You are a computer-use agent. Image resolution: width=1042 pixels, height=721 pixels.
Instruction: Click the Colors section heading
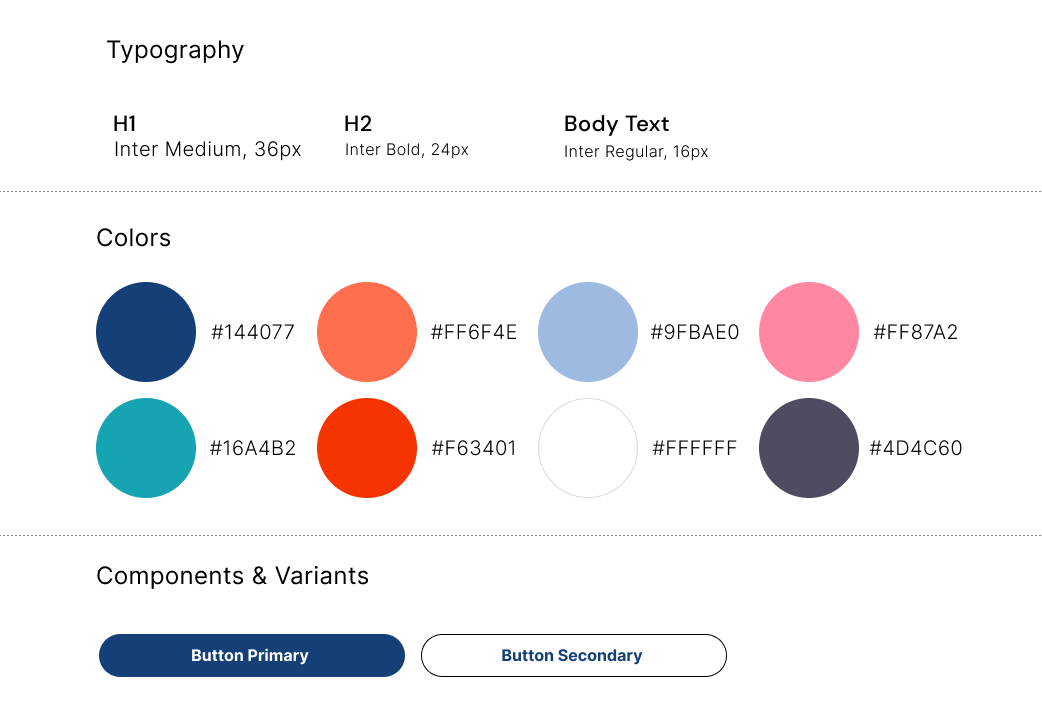134,238
